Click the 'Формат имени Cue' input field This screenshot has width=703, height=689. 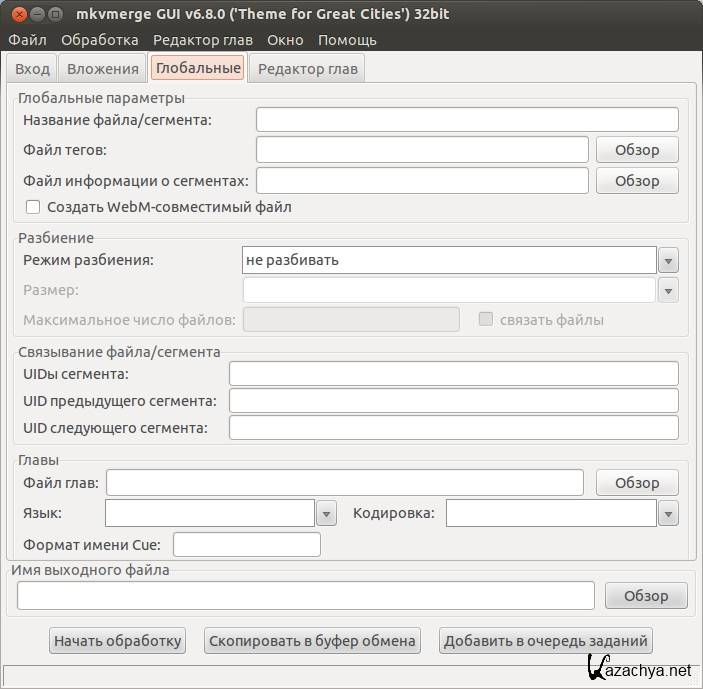pyautogui.click(x=247, y=545)
